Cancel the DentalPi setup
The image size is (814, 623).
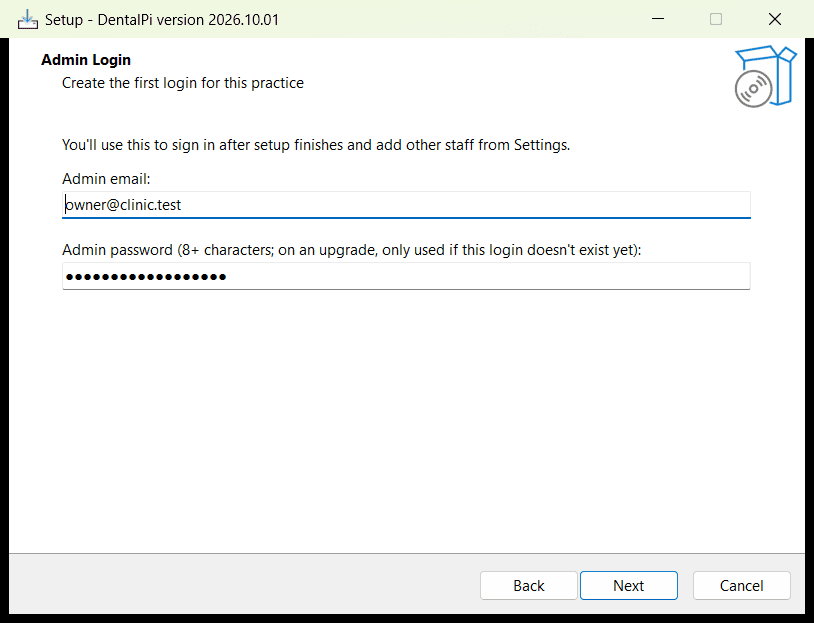(741, 586)
